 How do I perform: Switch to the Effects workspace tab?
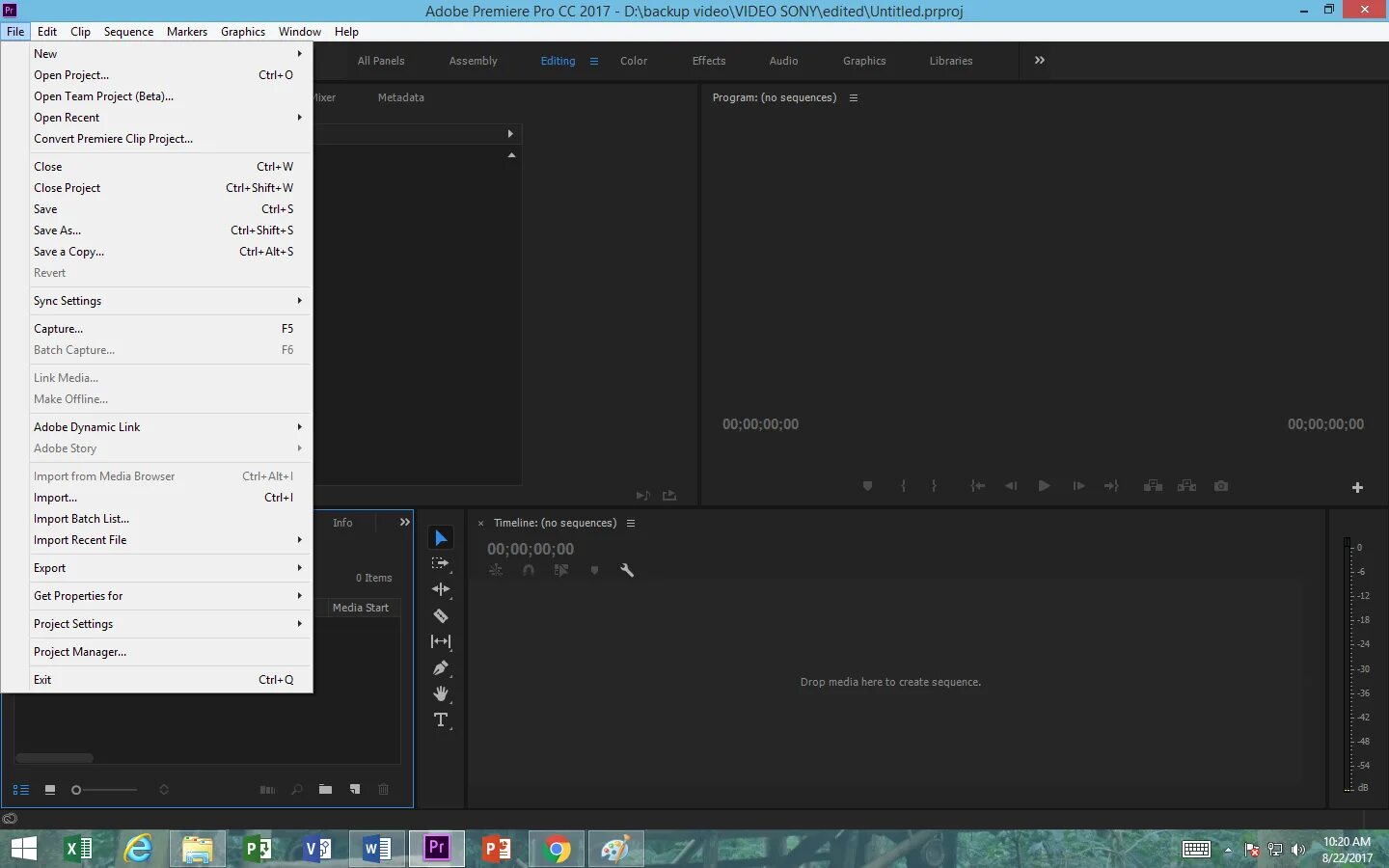[x=709, y=61]
